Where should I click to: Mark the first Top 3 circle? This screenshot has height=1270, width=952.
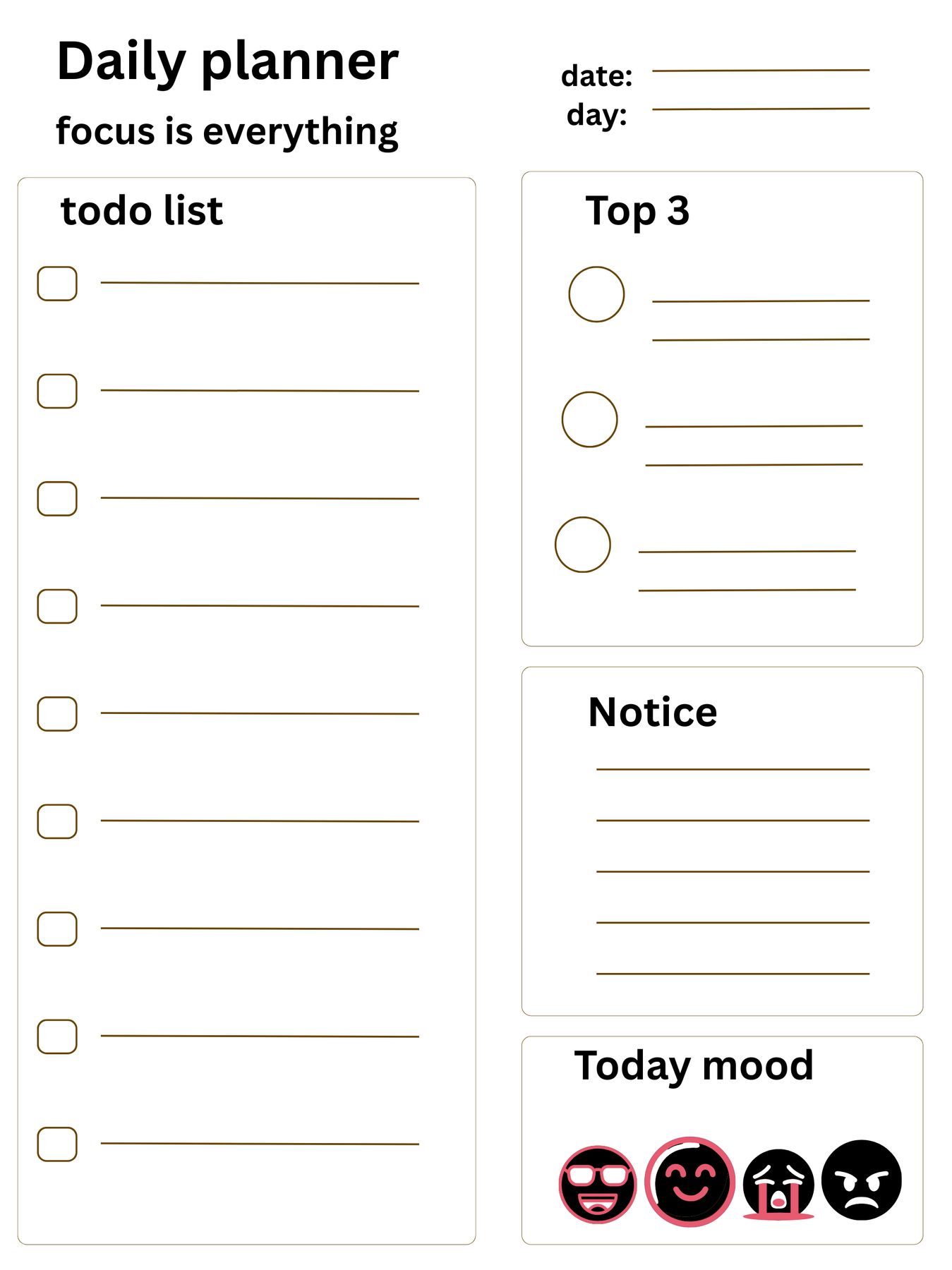[596, 294]
